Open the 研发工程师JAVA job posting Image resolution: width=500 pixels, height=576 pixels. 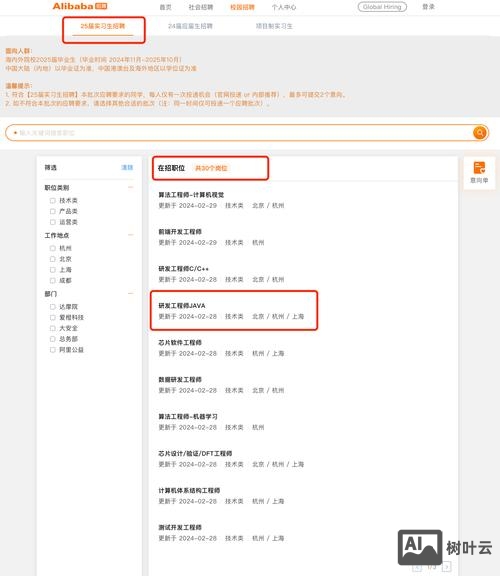pyautogui.click(x=182, y=306)
